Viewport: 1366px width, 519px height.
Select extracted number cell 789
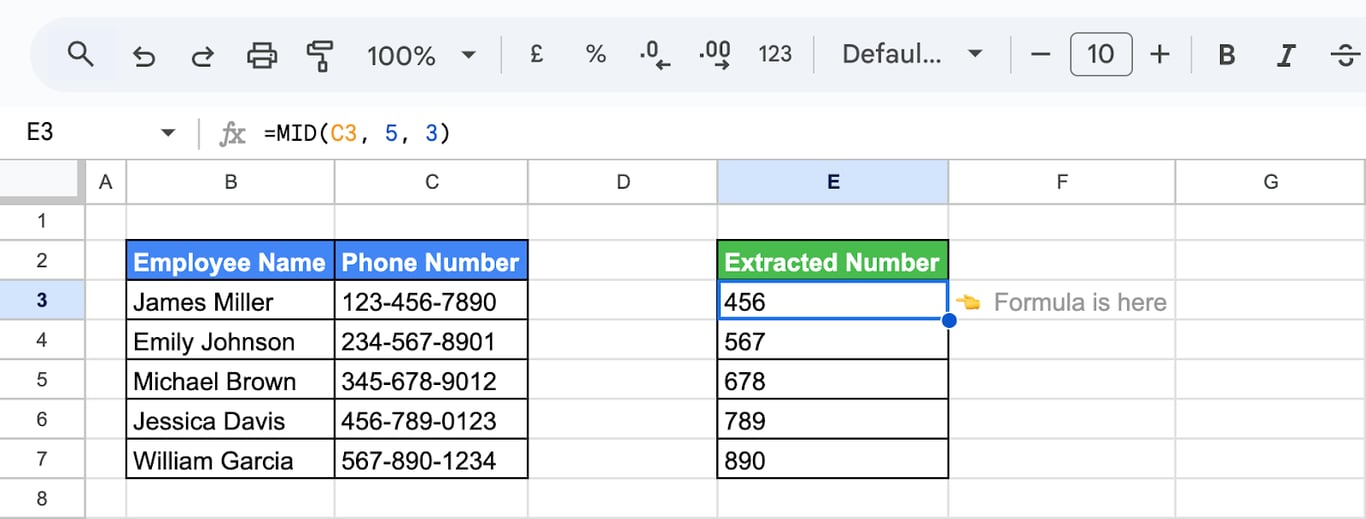tap(833, 421)
